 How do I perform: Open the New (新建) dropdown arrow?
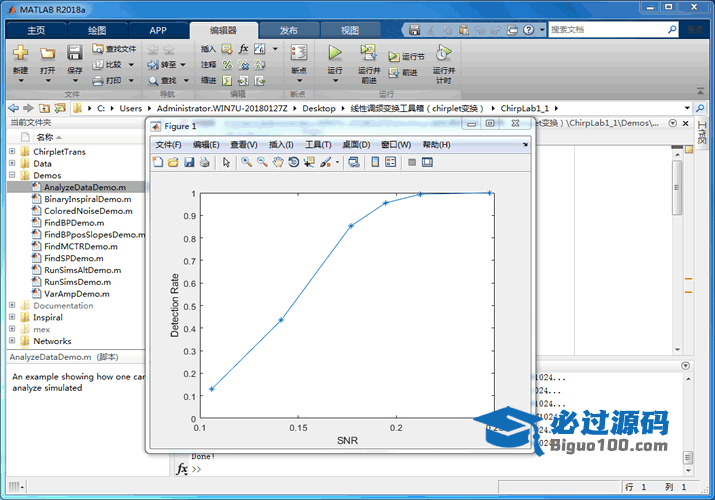click(21, 81)
